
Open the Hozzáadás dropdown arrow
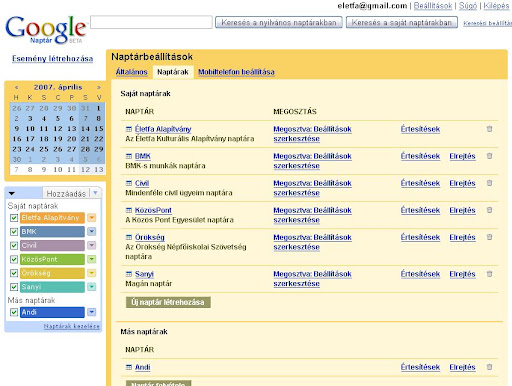96,193
